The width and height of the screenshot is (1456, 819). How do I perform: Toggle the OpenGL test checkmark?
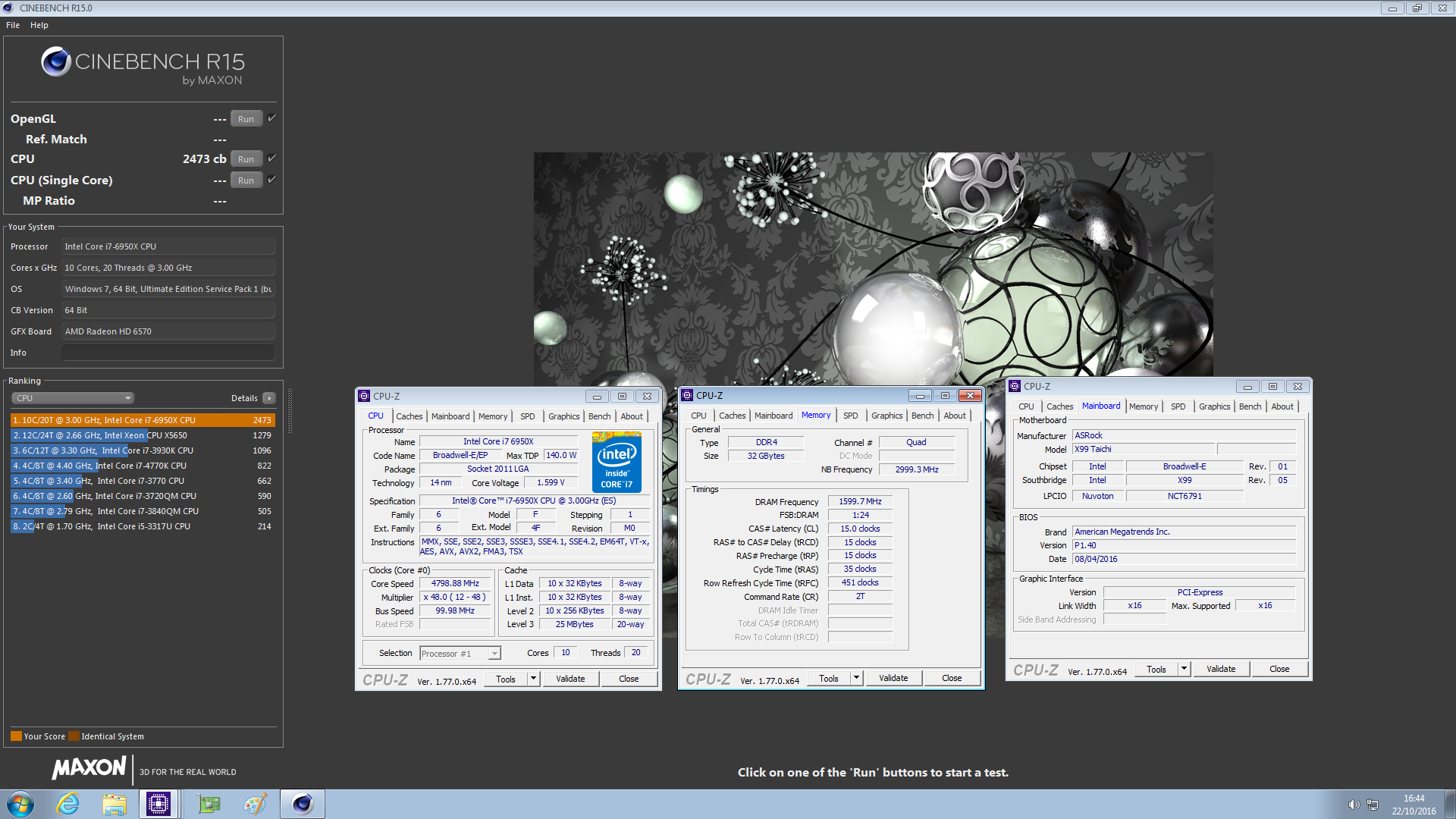(x=271, y=118)
